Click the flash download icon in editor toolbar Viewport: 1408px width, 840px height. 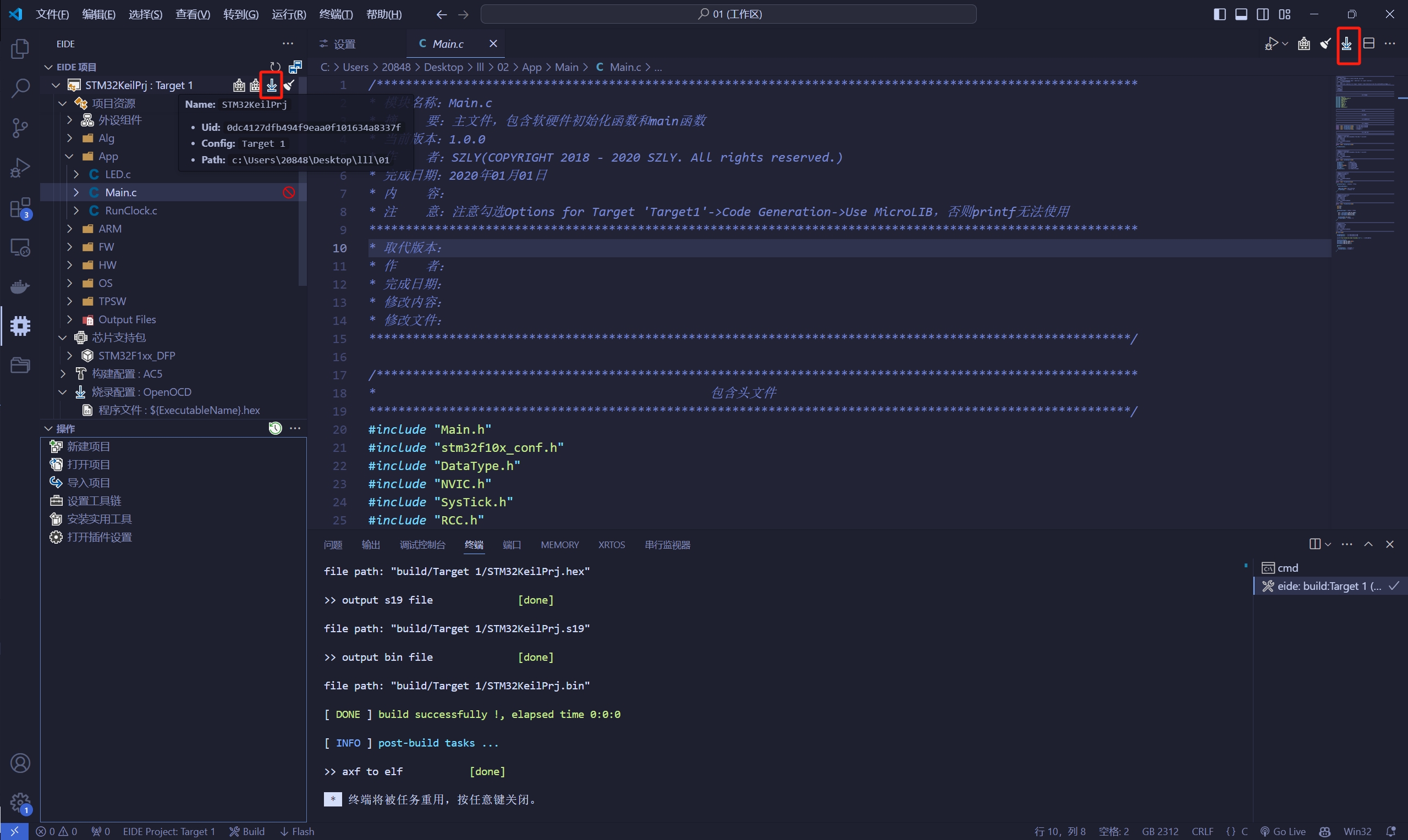point(1347,43)
